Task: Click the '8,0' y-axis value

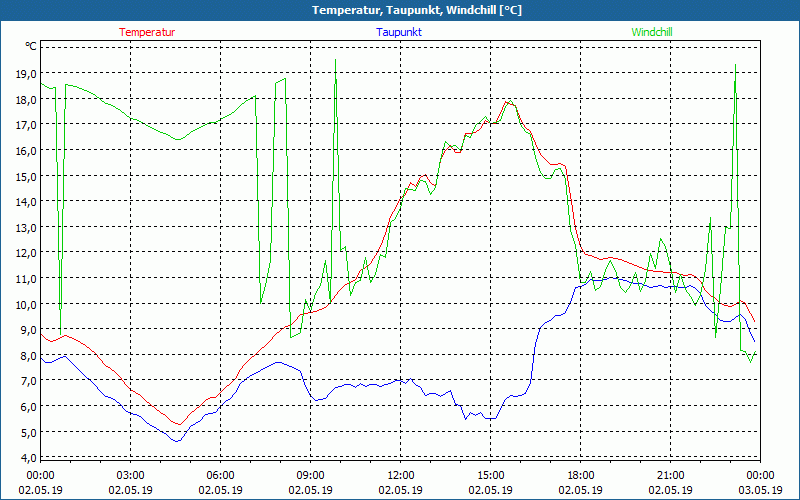Action: click(x=29, y=356)
